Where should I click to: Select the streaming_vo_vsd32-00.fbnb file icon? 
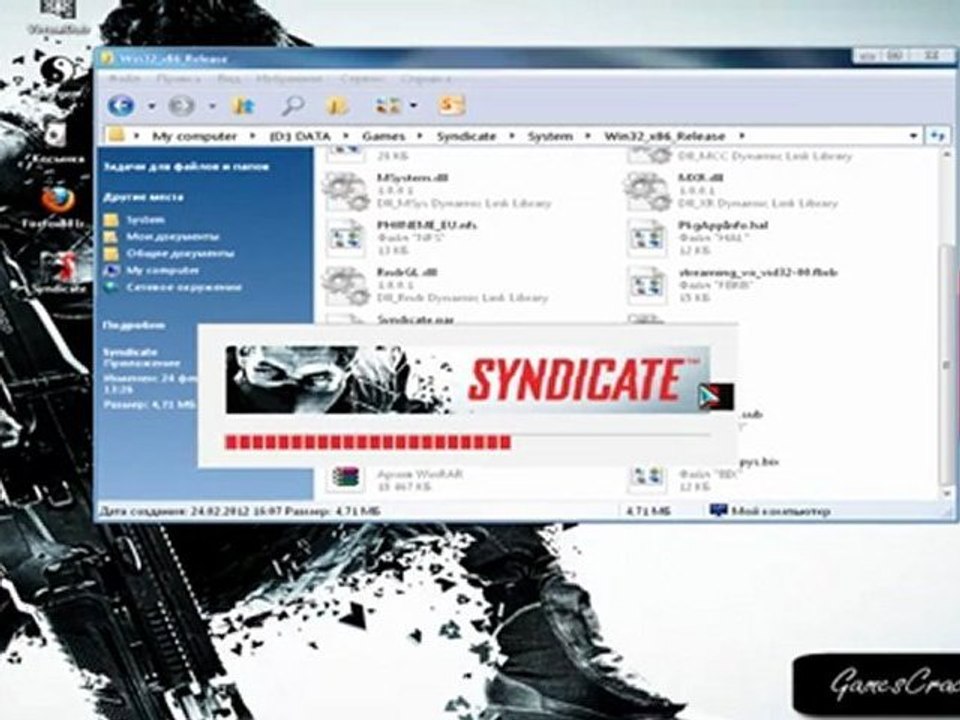(647, 286)
